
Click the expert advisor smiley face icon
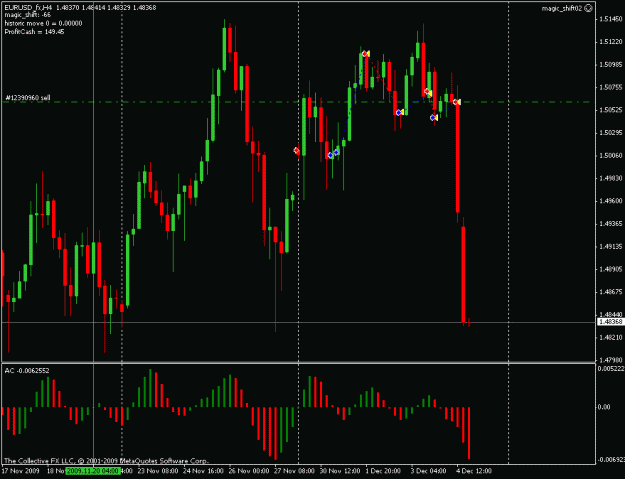click(588, 8)
